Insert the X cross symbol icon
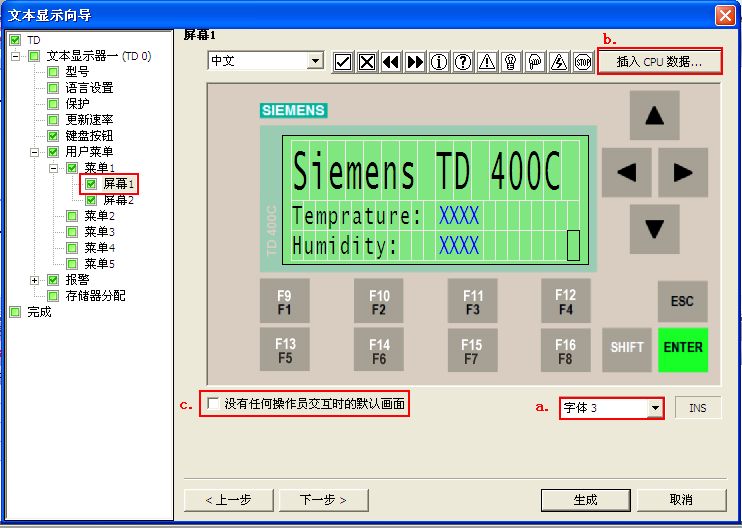742x528 pixels. click(x=367, y=62)
